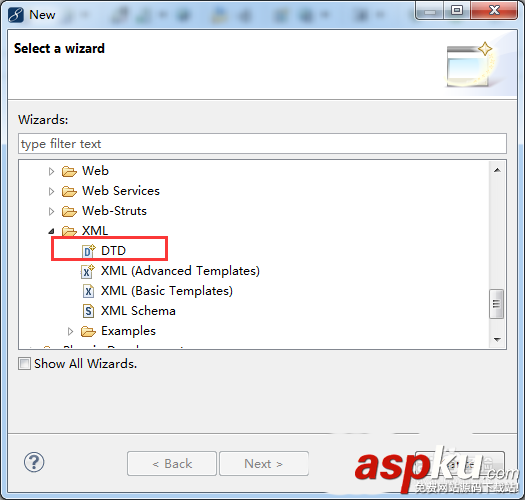Click the Web-Struts folder icon

coord(69,211)
